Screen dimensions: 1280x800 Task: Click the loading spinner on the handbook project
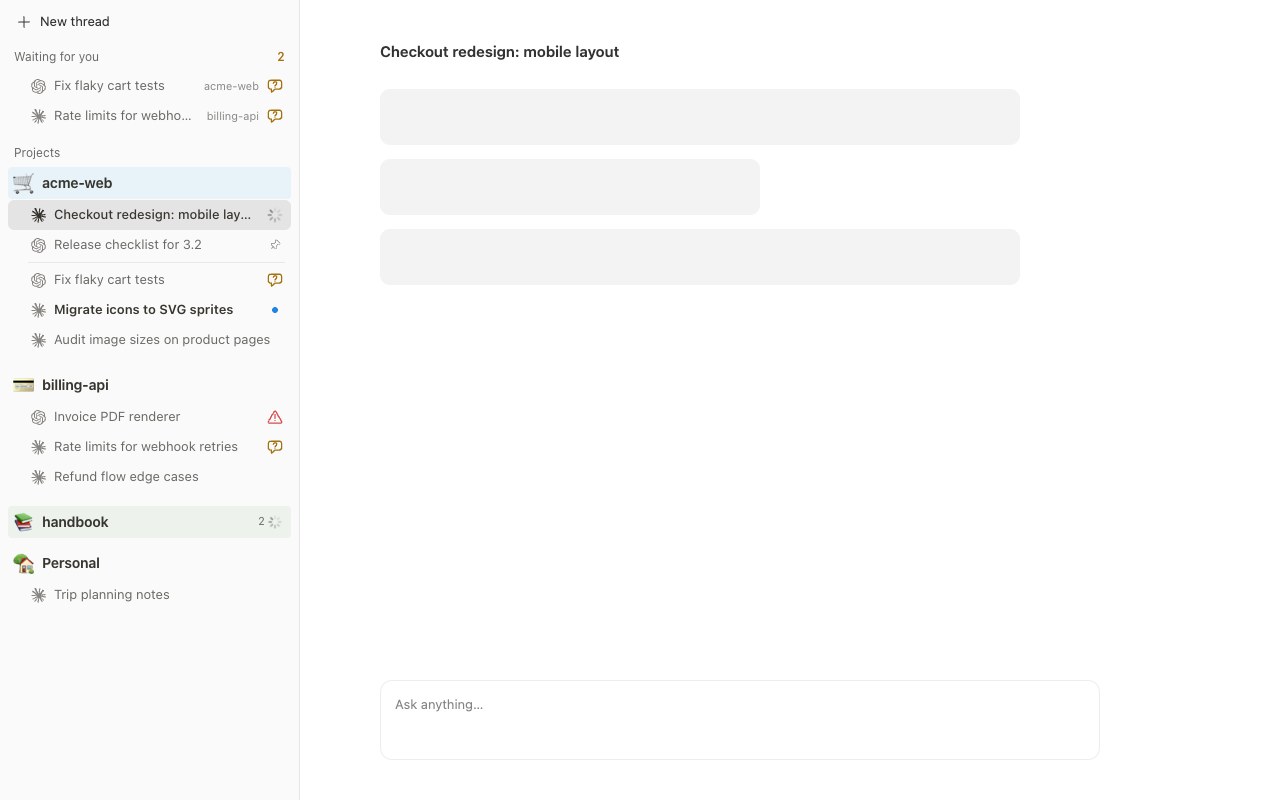pos(275,522)
